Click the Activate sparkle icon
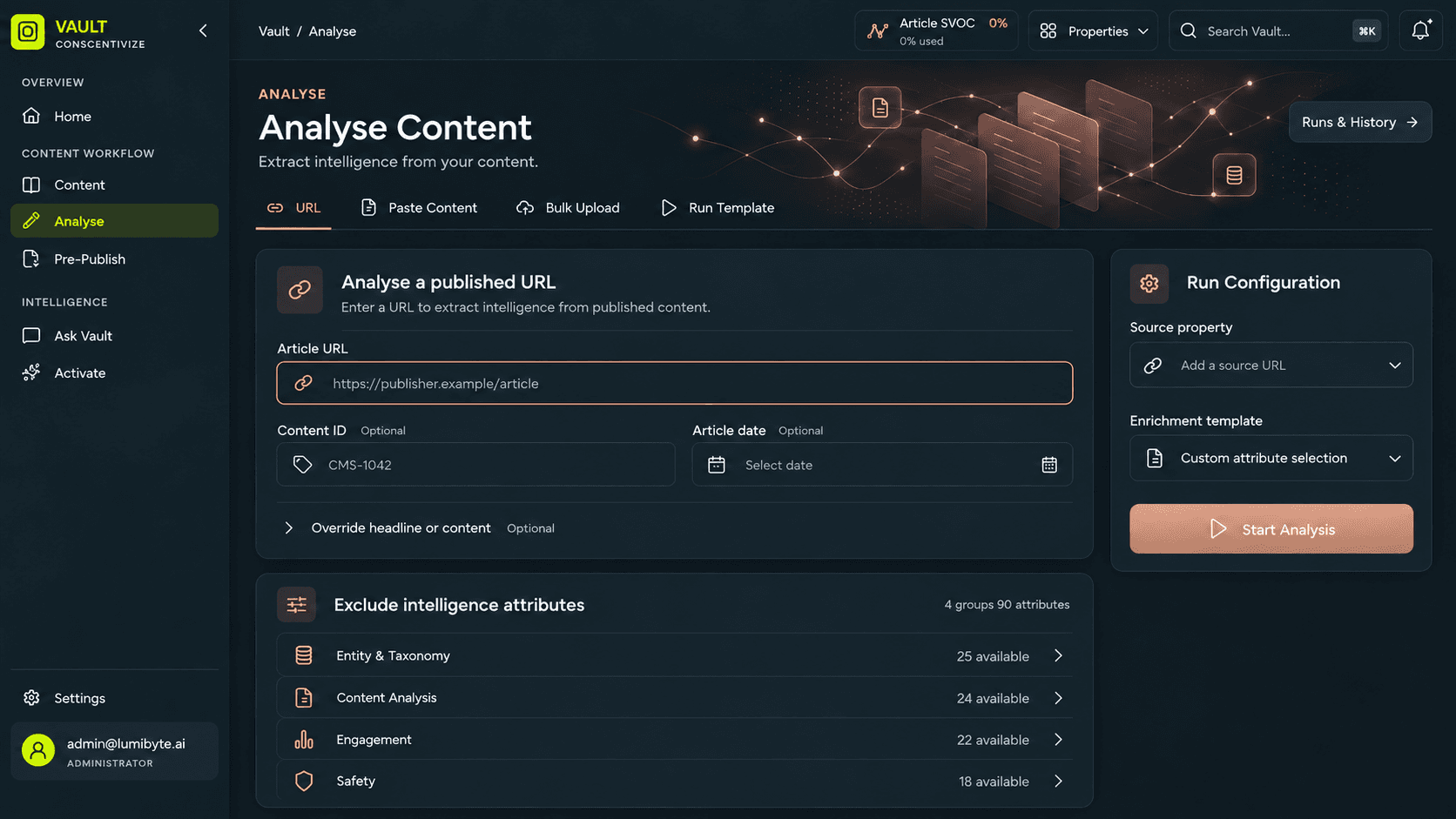The image size is (1456, 819). [x=31, y=373]
